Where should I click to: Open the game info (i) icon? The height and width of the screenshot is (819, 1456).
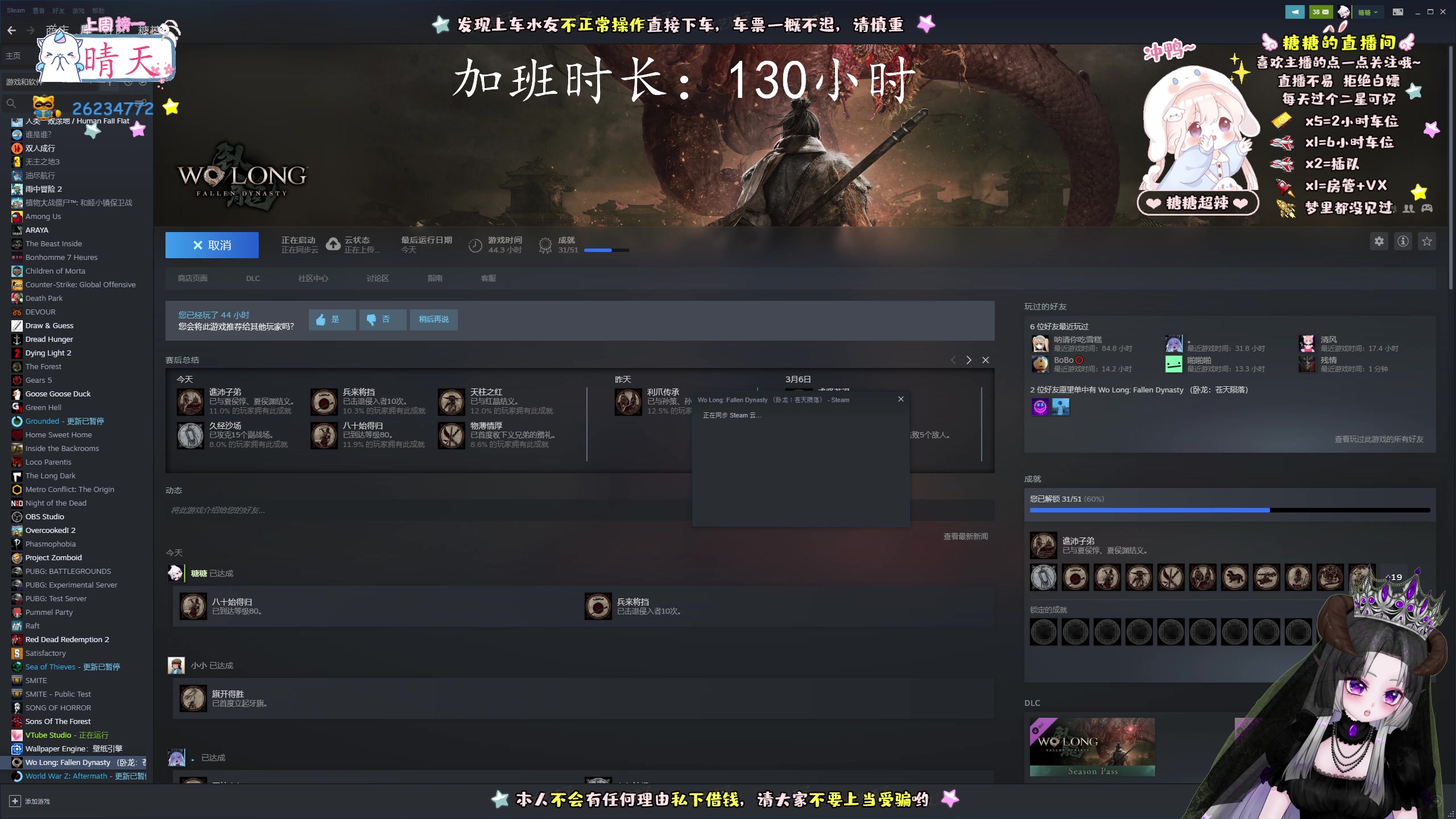(x=1403, y=241)
